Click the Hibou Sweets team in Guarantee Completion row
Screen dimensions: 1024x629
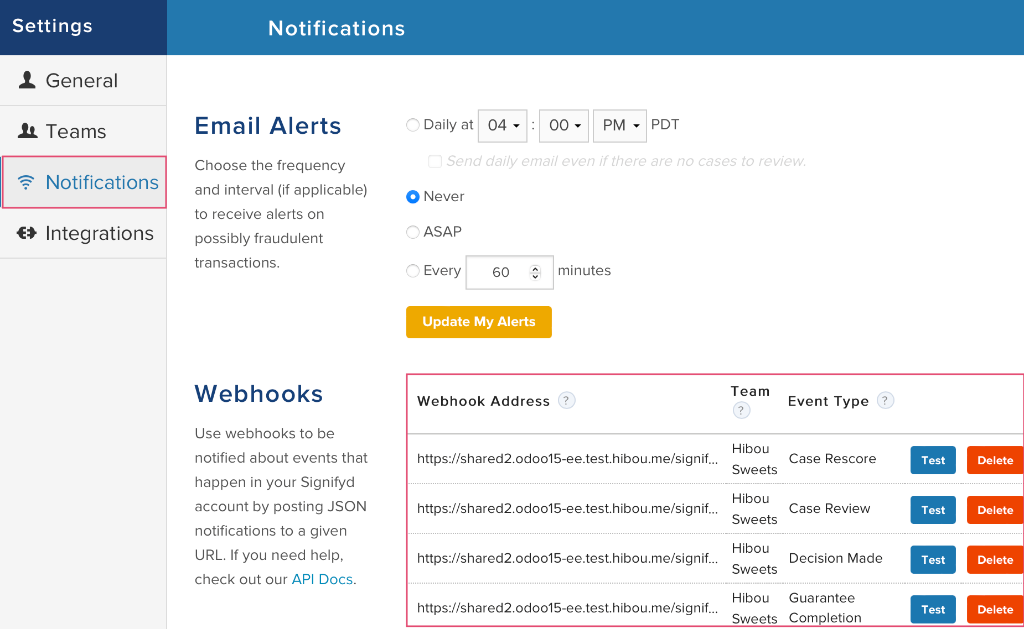(x=754, y=608)
